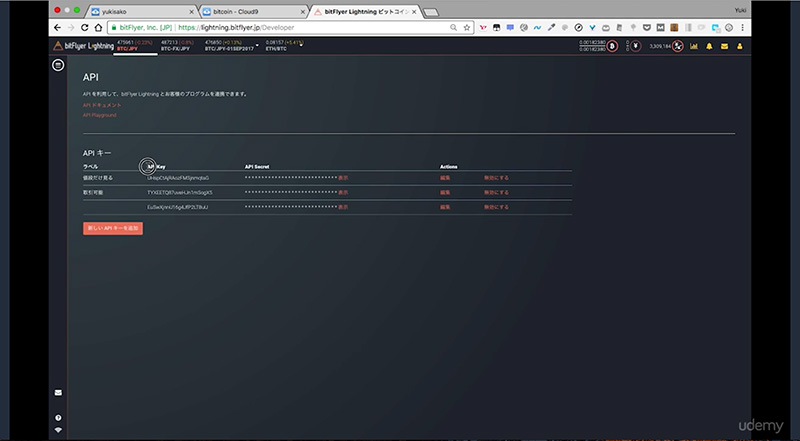Click the search magnifier icon in address bar
The height and width of the screenshot is (441, 800).
[453, 28]
